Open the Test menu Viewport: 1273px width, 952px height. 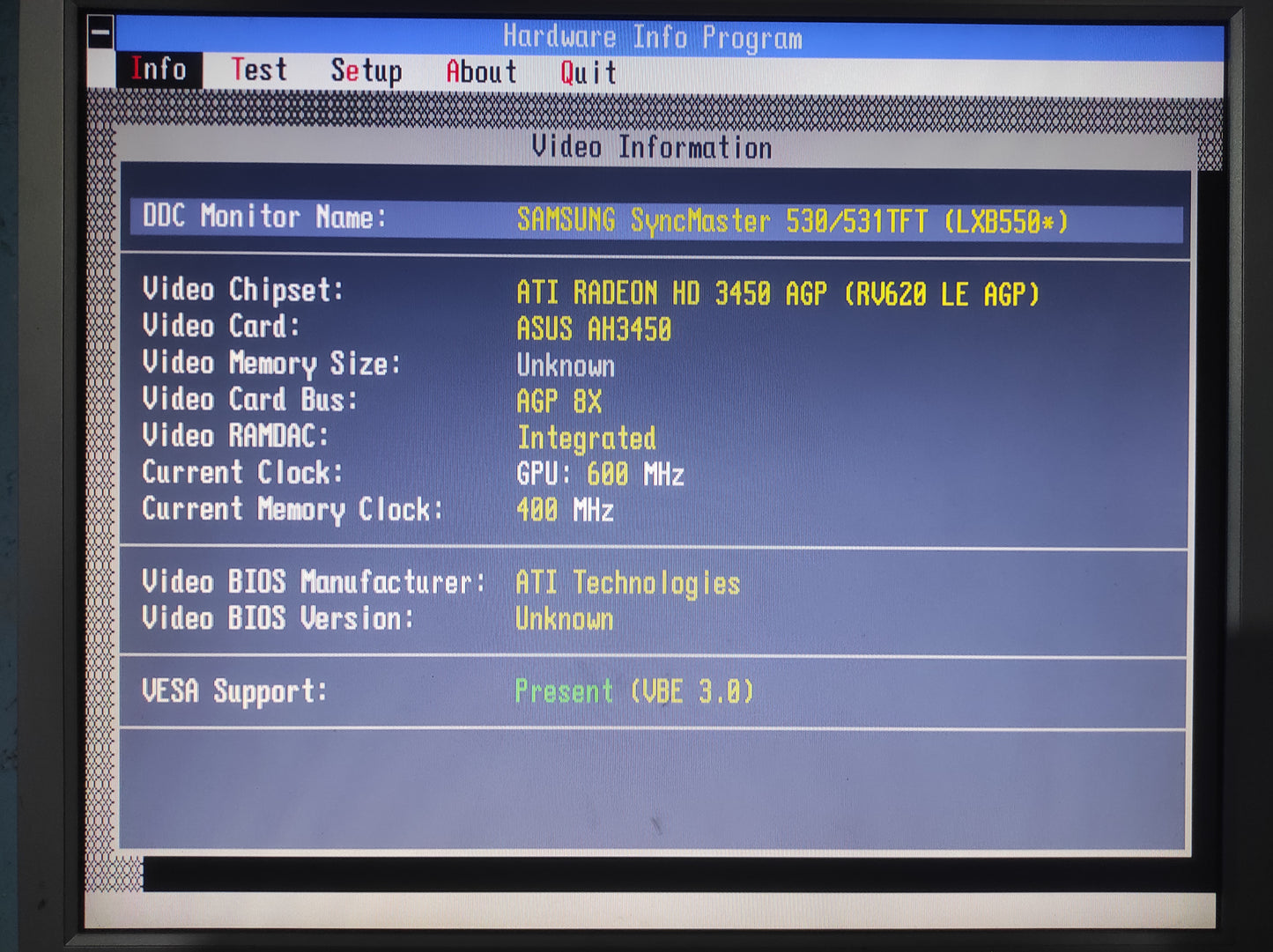[259, 70]
